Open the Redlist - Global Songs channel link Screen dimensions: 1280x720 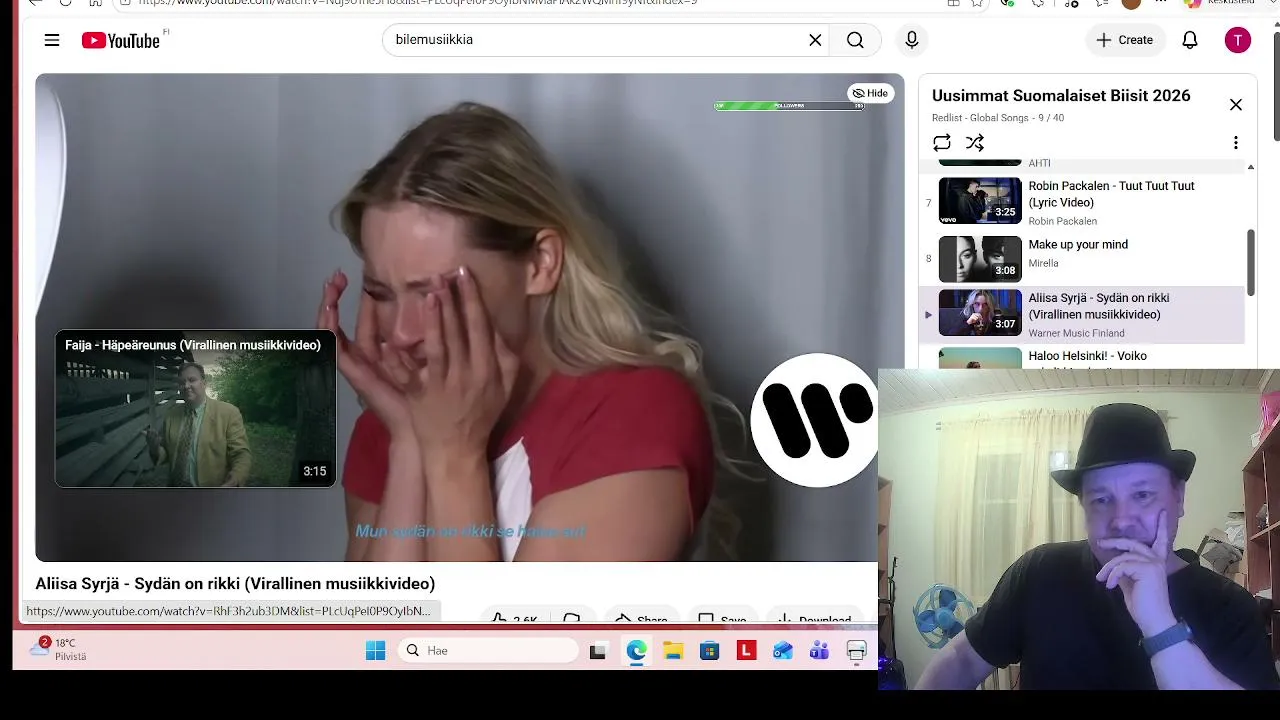point(980,118)
